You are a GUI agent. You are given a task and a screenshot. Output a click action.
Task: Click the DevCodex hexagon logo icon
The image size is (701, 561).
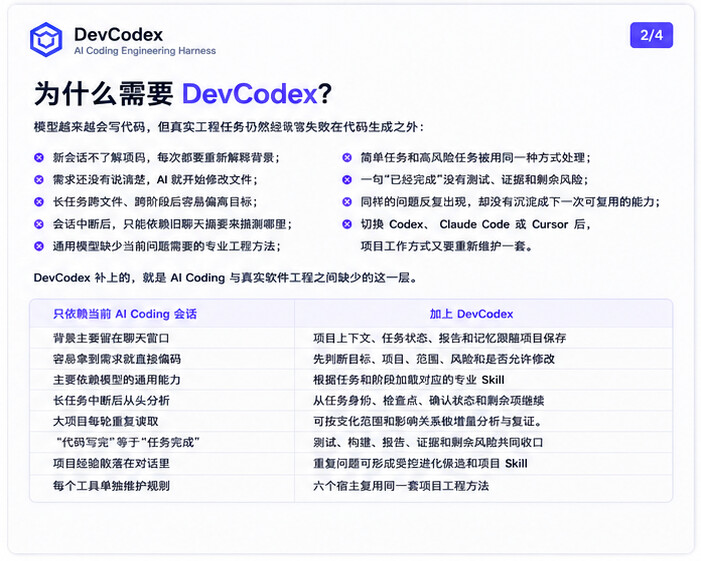point(46,40)
